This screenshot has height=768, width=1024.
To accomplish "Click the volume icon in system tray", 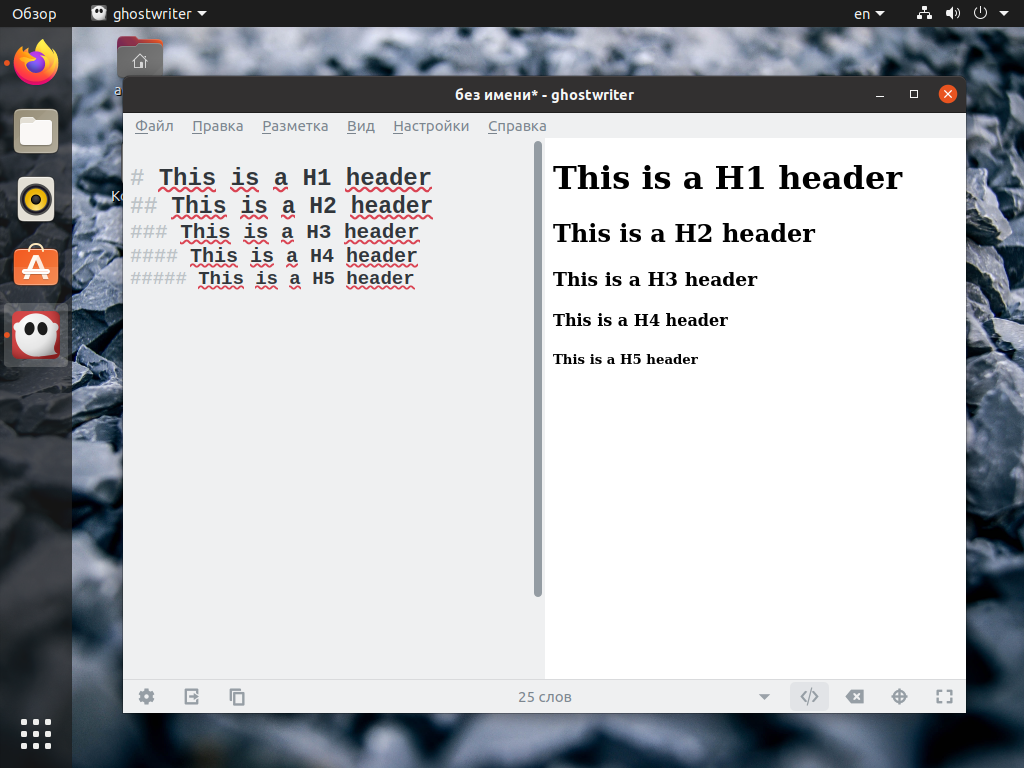I will point(953,13).
